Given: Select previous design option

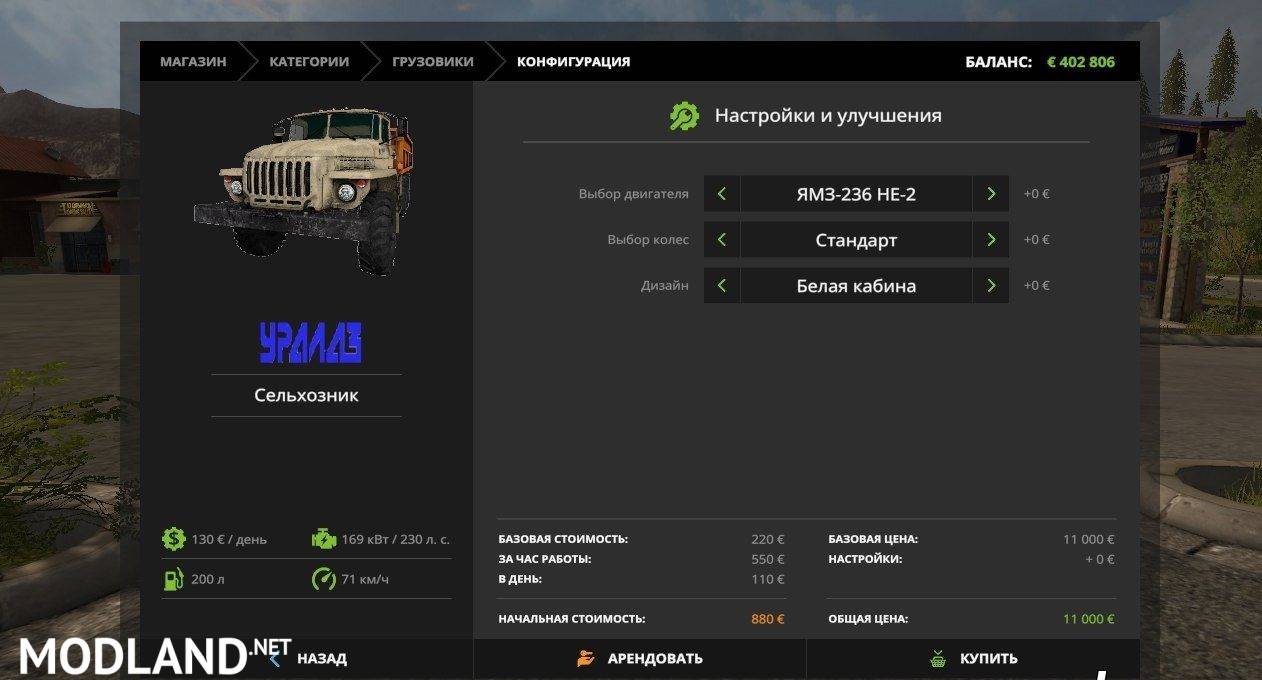Looking at the screenshot, I should coord(722,286).
